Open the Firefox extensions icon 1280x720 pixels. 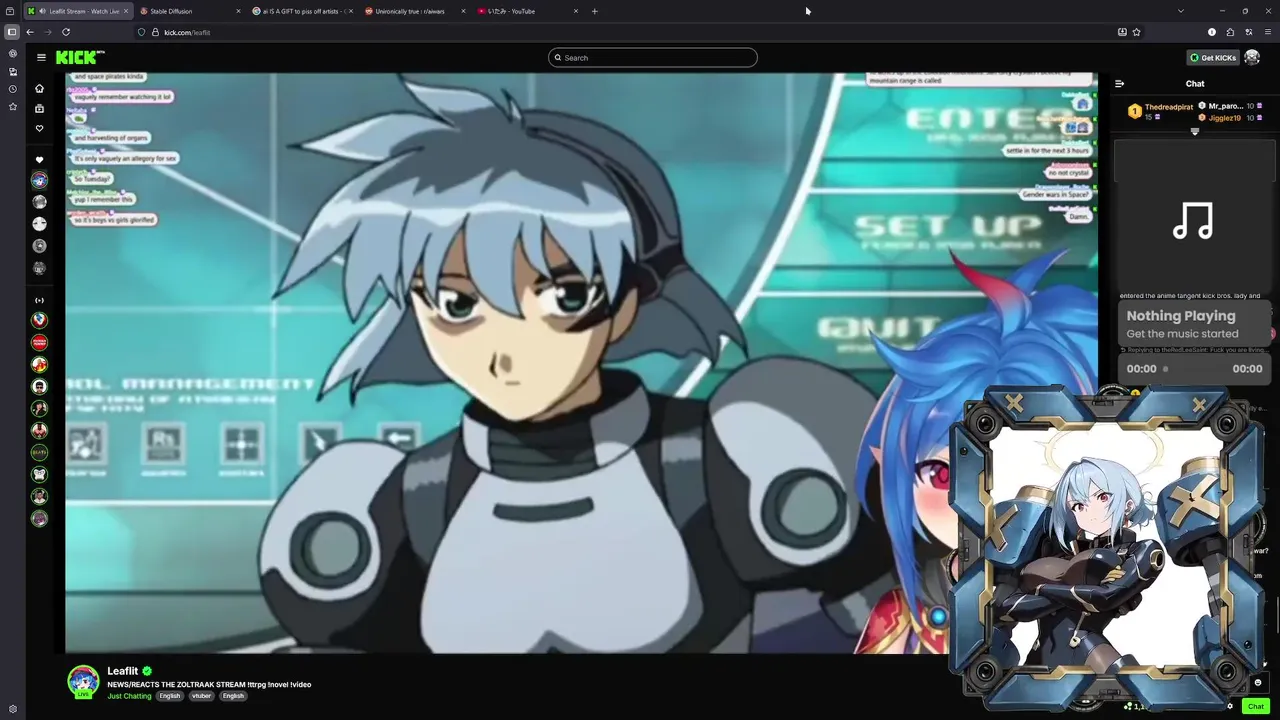(x=1230, y=32)
